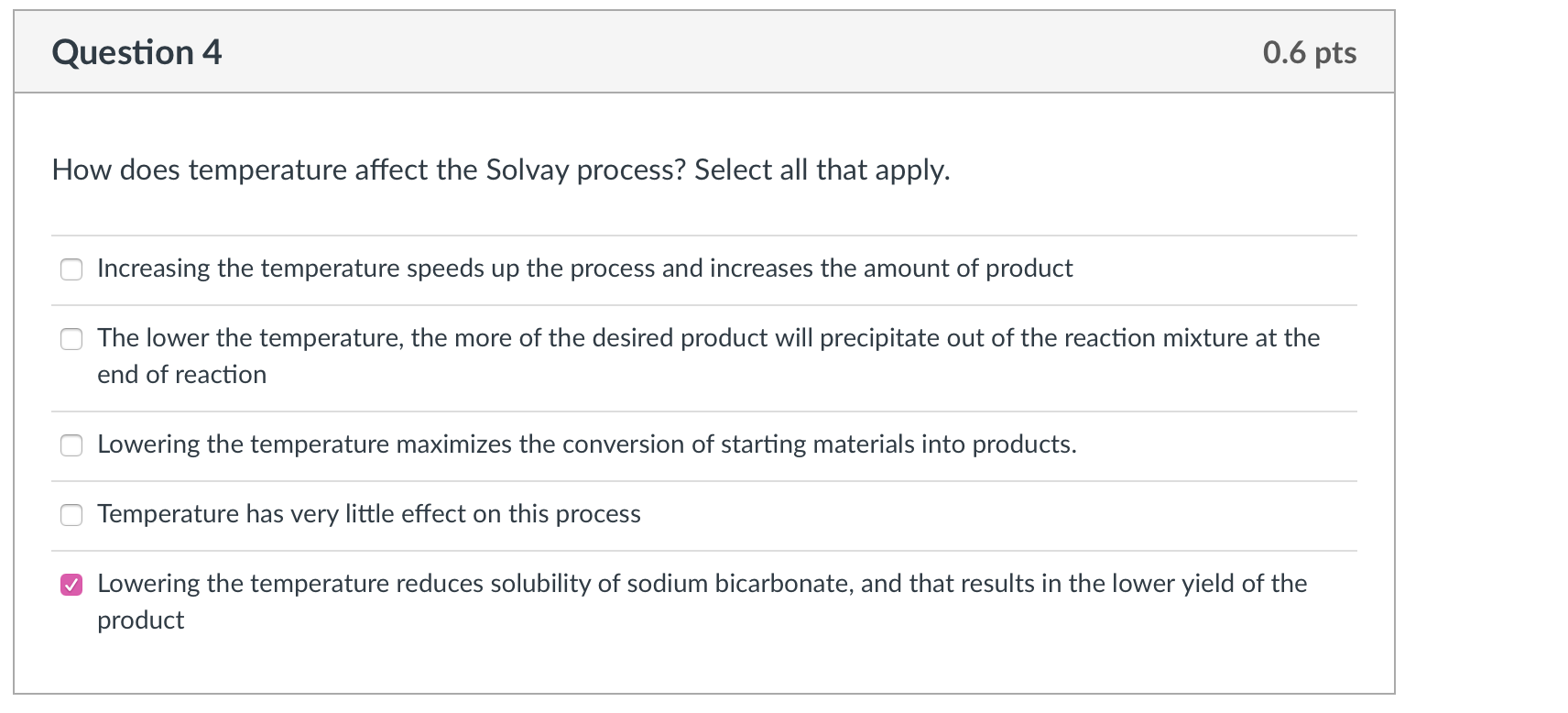Select the "Temperature has very little effect" checkbox
The image size is (1568, 713).
pyautogui.click(x=71, y=515)
